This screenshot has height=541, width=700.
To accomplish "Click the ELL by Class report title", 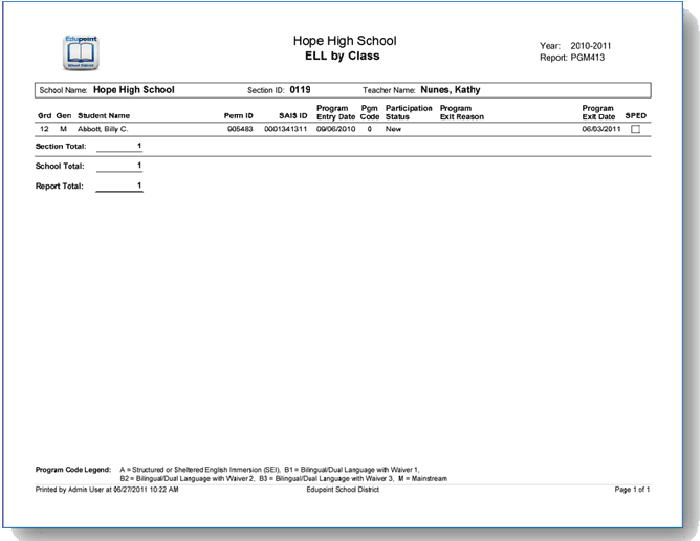I will 344,56.
